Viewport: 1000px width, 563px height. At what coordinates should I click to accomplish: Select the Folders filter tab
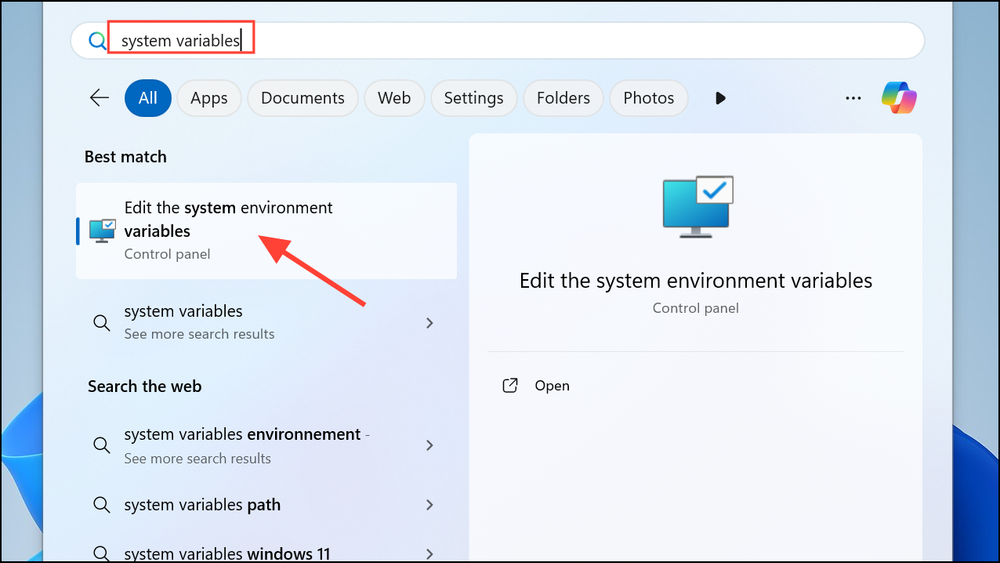[x=563, y=98]
